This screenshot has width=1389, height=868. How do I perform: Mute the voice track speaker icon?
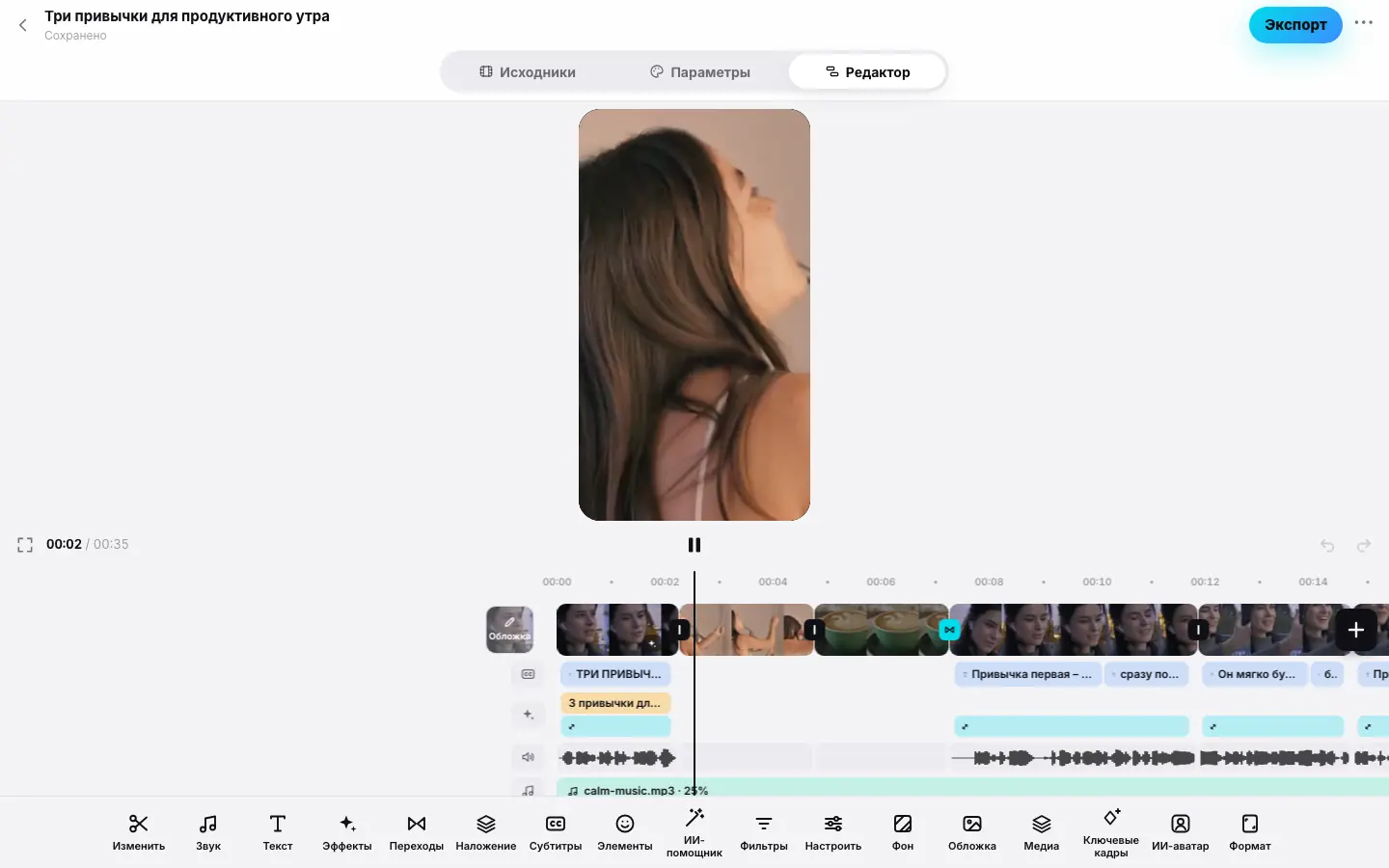click(x=528, y=757)
